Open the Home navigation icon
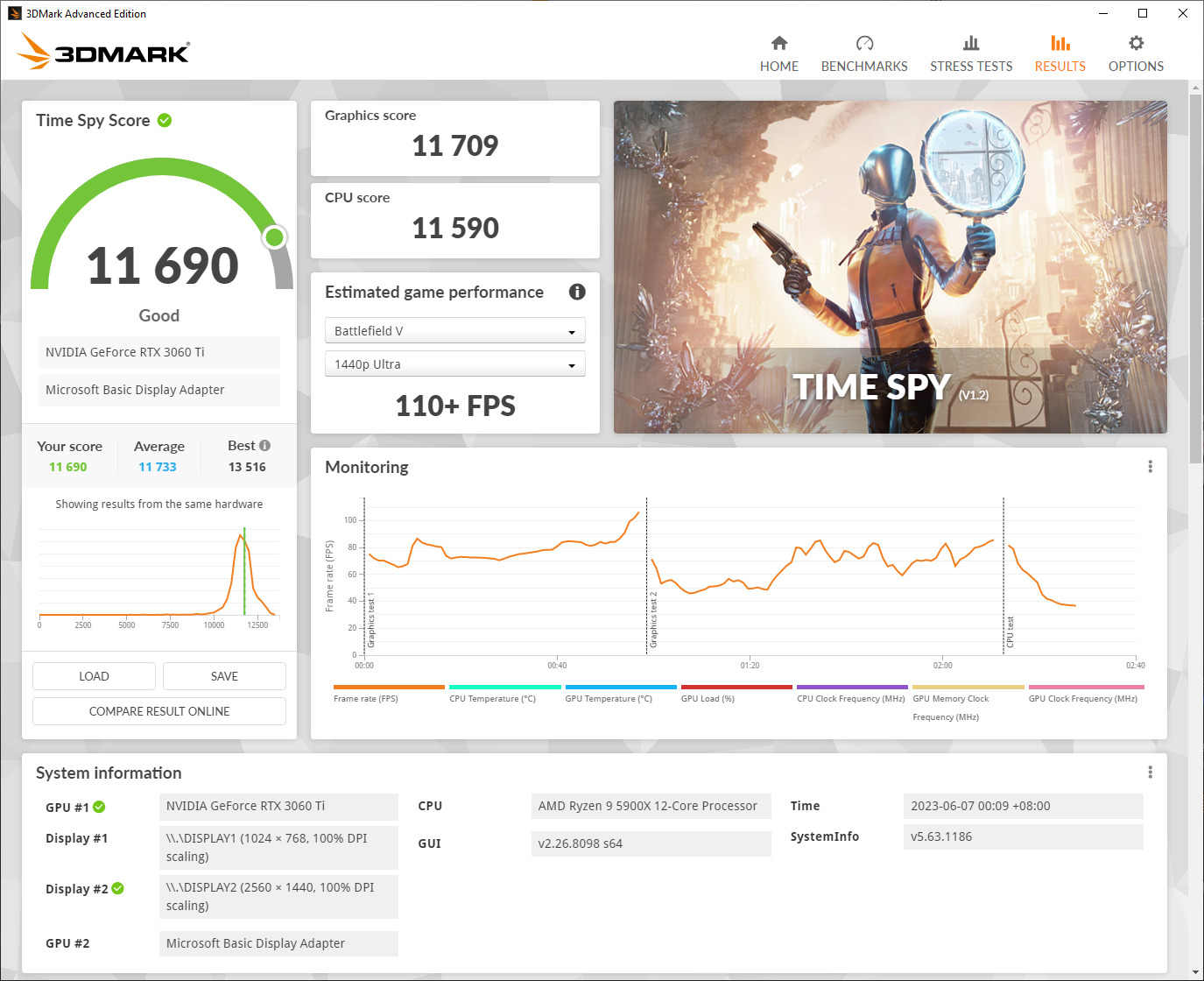 click(778, 42)
